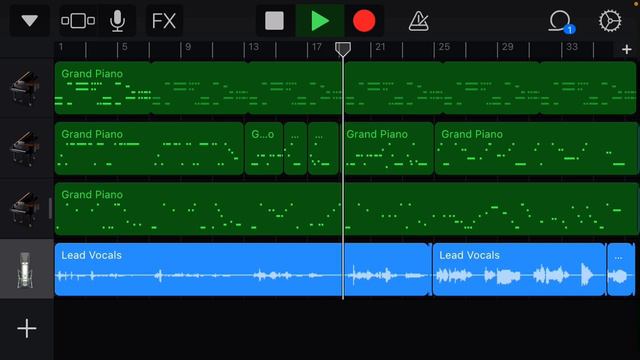The width and height of the screenshot is (640, 360).
Task: Switch to instrument view with tracks view button
Action: pos(78,20)
